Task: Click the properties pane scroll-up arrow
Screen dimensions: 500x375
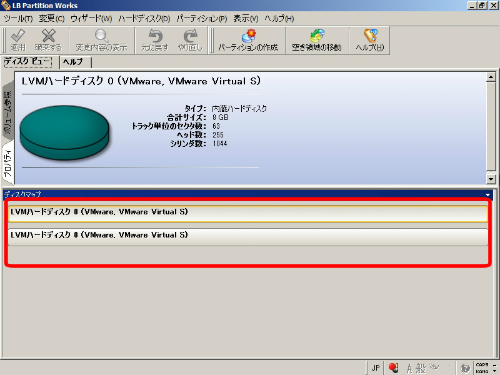Action: [491, 77]
